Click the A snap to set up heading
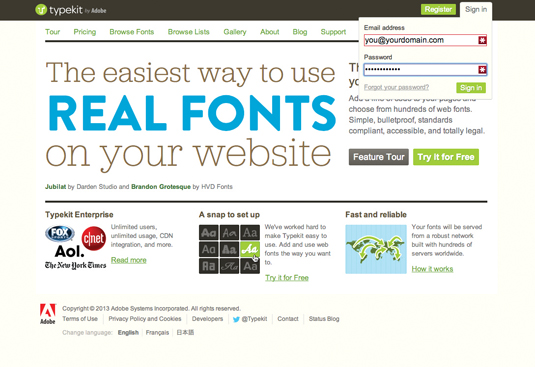This screenshot has width=535, height=367. [229, 215]
